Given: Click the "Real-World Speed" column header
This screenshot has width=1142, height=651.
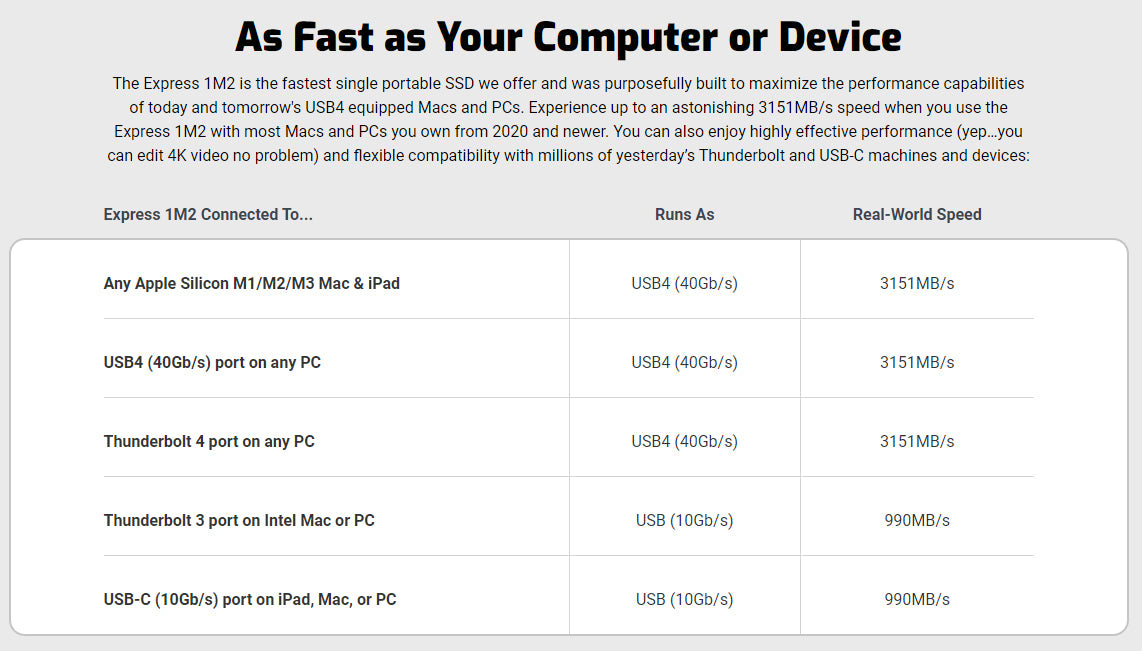Looking at the screenshot, I should pyautogui.click(x=917, y=214).
